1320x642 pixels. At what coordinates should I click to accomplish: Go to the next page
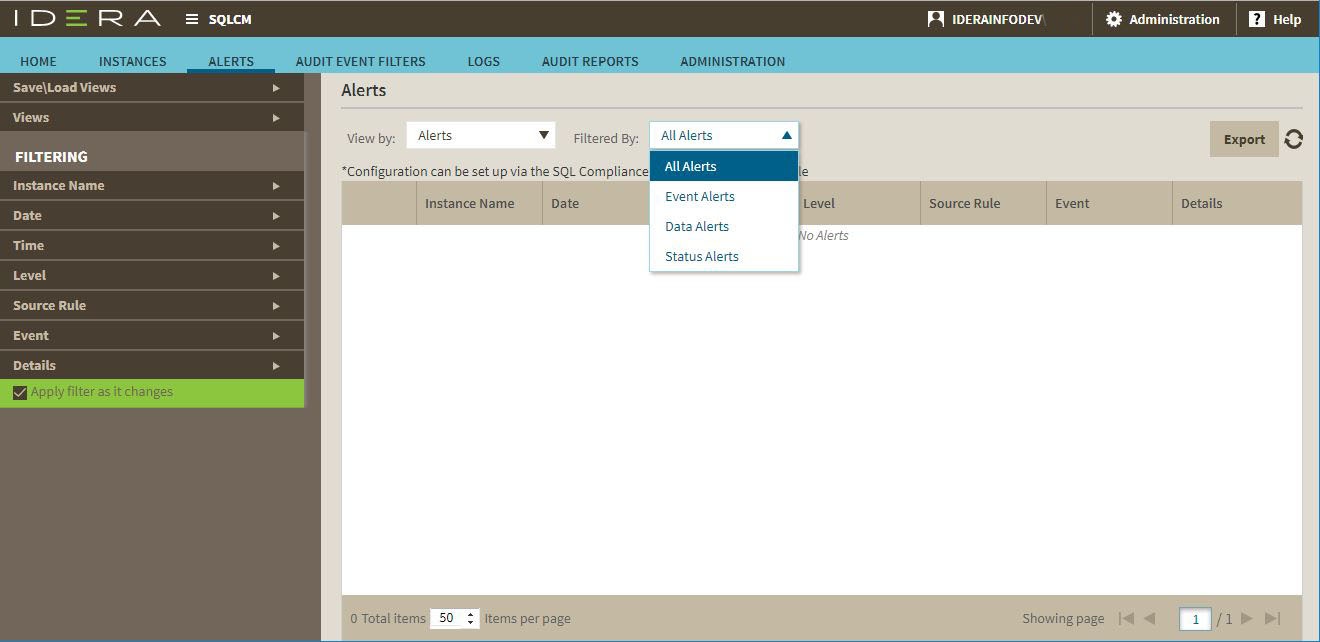(x=1247, y=618)
